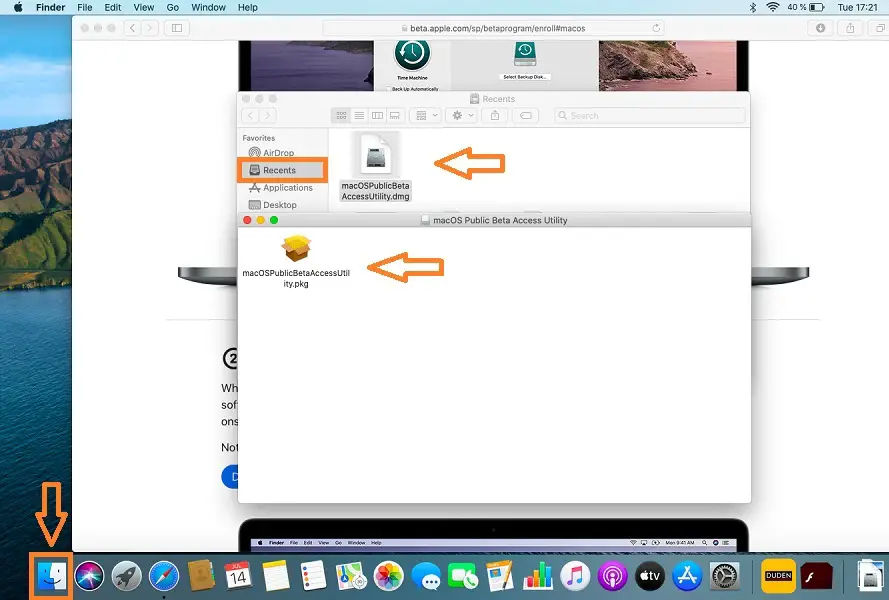
Task: Open the macOSPublicBetaAccessUtility.dmg disk image
Action: point(375,158)
